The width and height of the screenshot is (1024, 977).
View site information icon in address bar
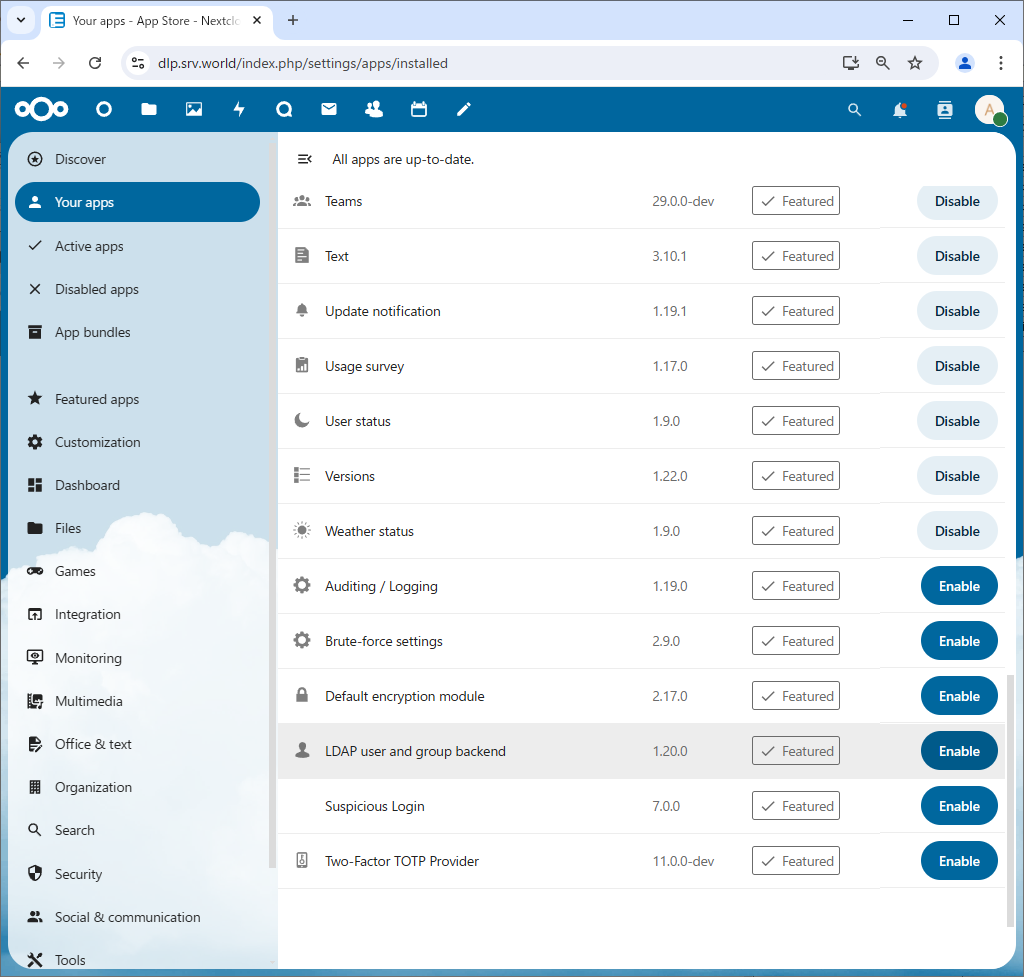138,63
